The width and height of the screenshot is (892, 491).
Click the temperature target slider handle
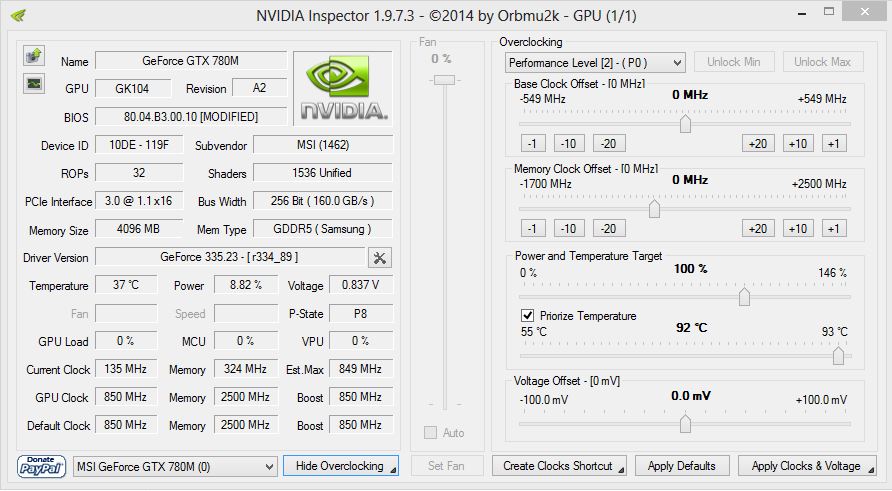[839, 356]
